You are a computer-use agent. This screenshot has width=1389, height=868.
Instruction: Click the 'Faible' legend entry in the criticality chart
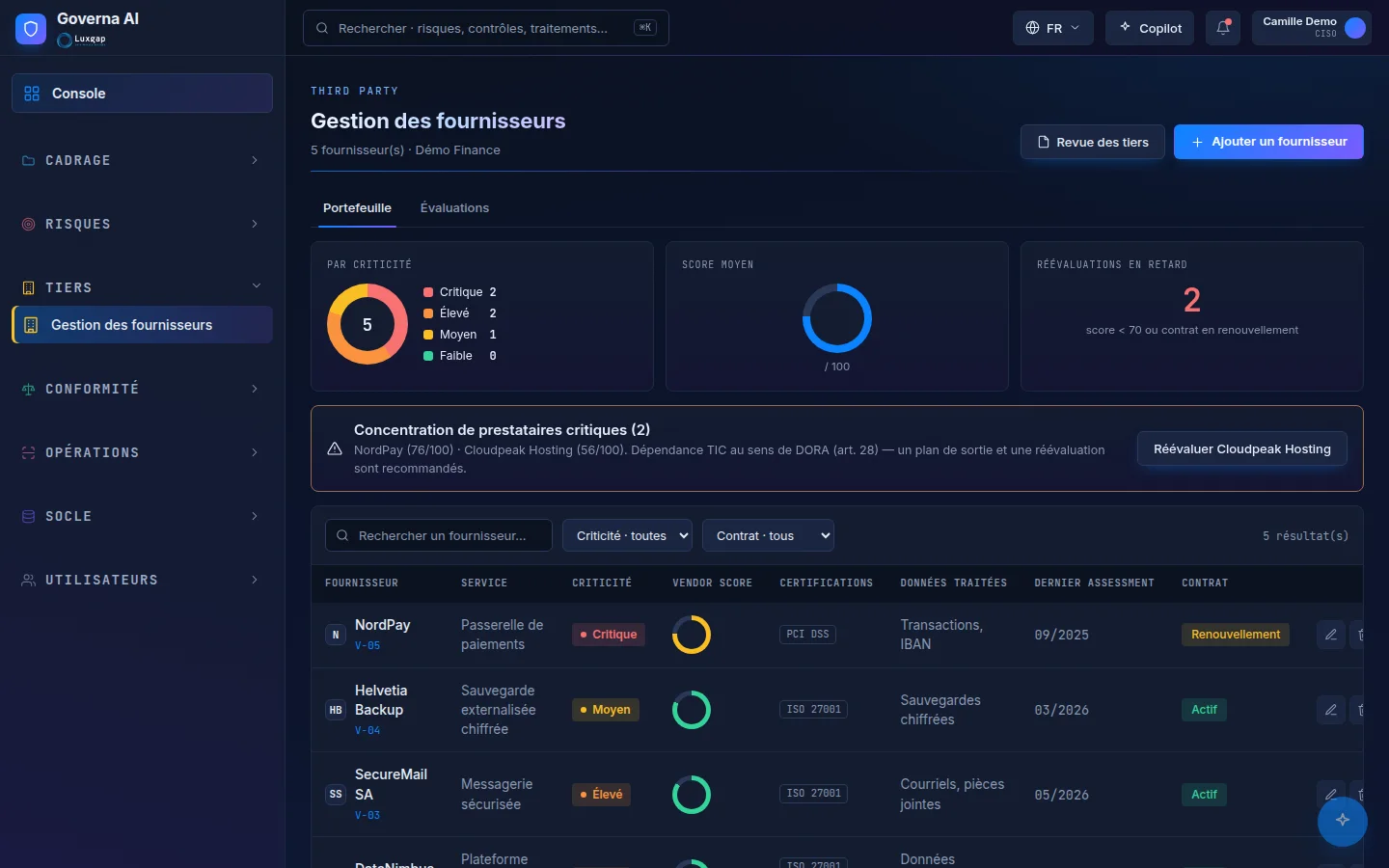point(460,356)
